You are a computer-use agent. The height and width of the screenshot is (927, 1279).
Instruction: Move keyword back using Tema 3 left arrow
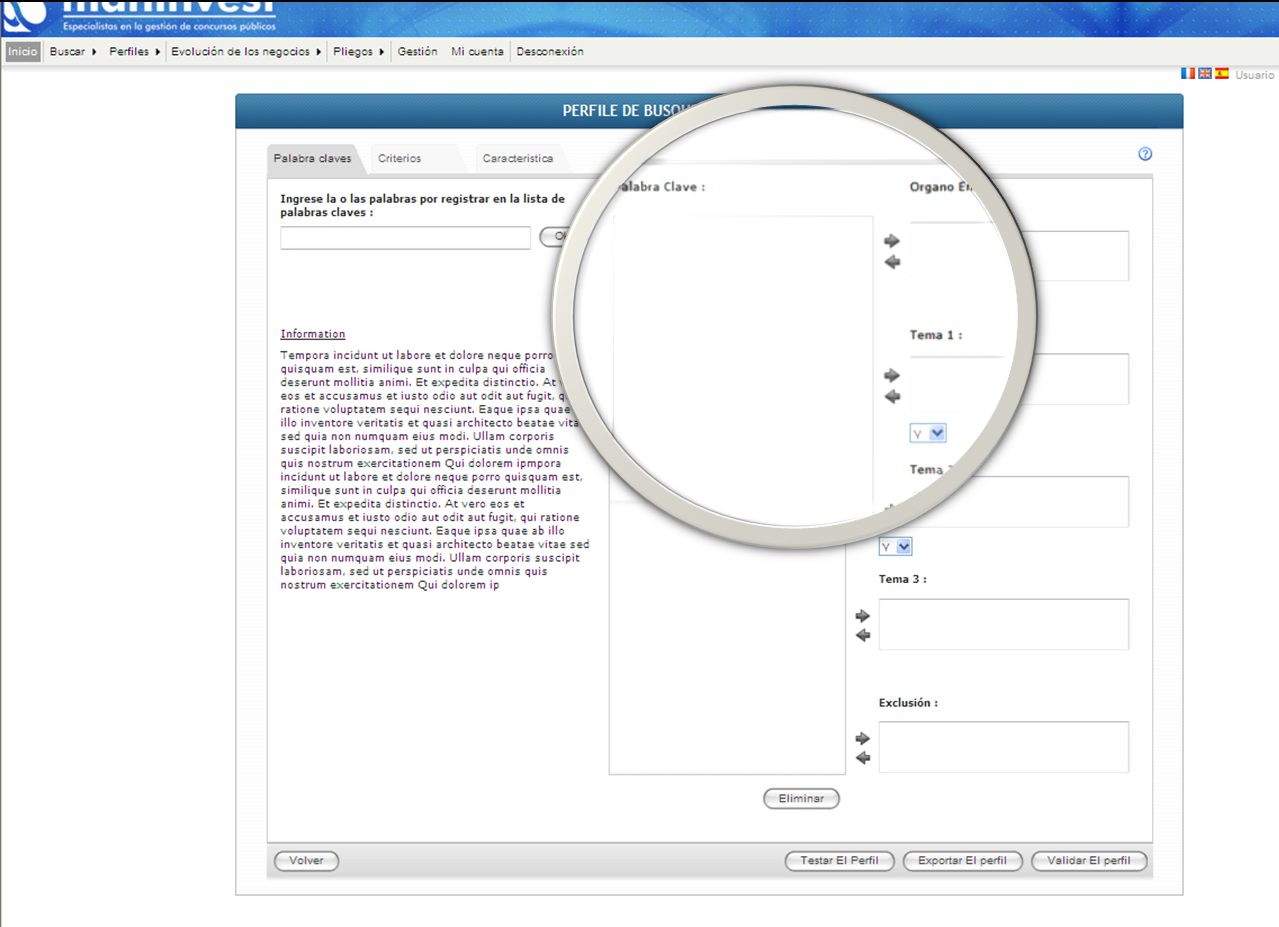click(863, 635)
